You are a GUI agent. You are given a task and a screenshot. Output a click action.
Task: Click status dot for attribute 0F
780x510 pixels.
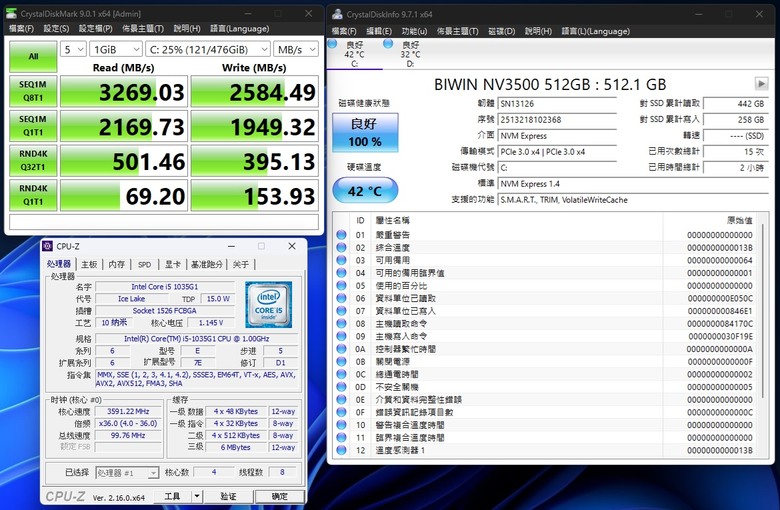coord(341,412)
